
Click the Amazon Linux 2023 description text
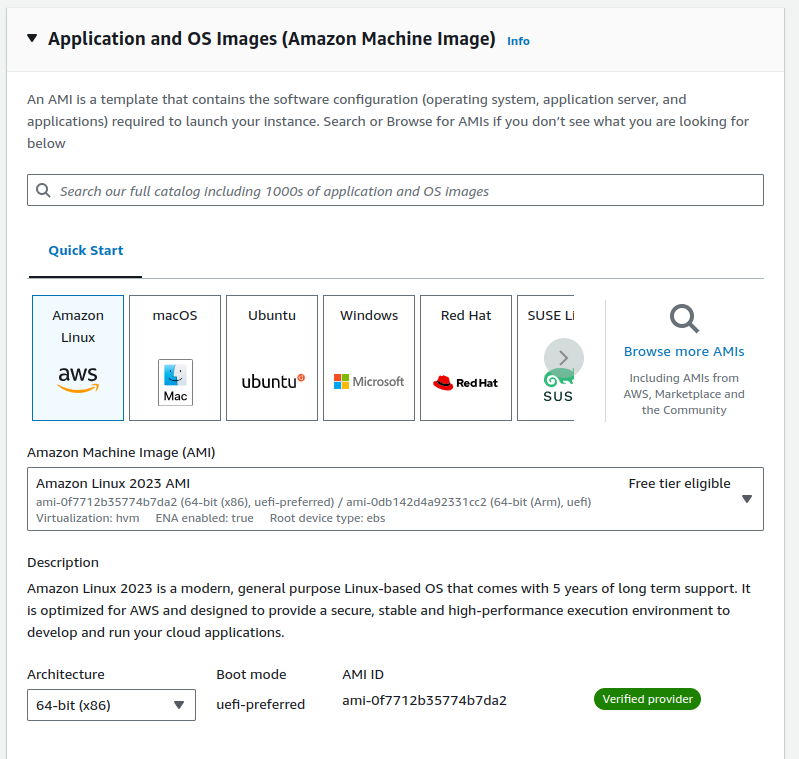(x=388, y=610)
